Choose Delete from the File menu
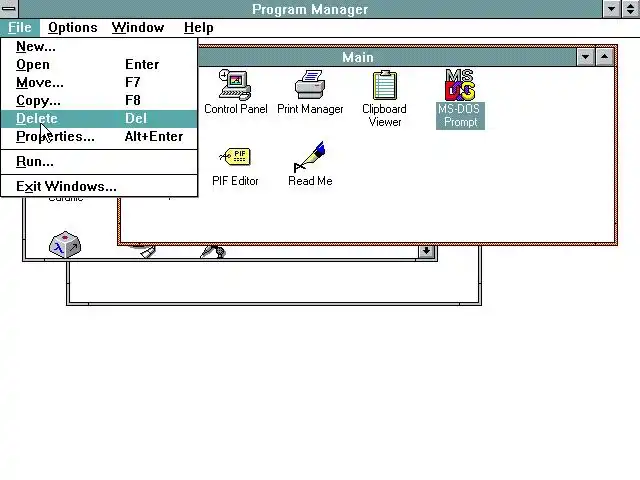This screenshot has width=640, height=480. pyautogui.click(x=99, y=118)
